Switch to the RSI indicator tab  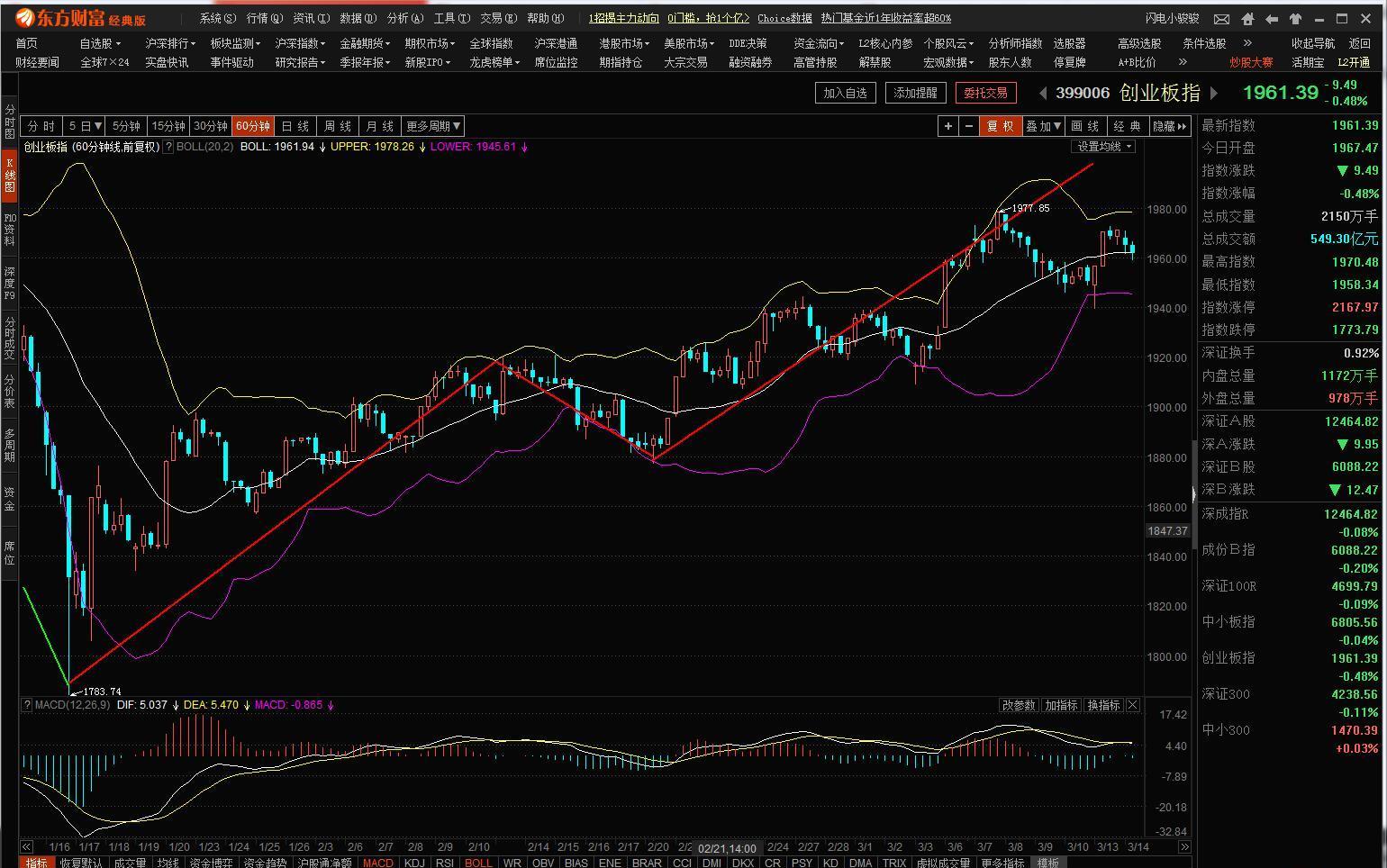tap(444, 863)
